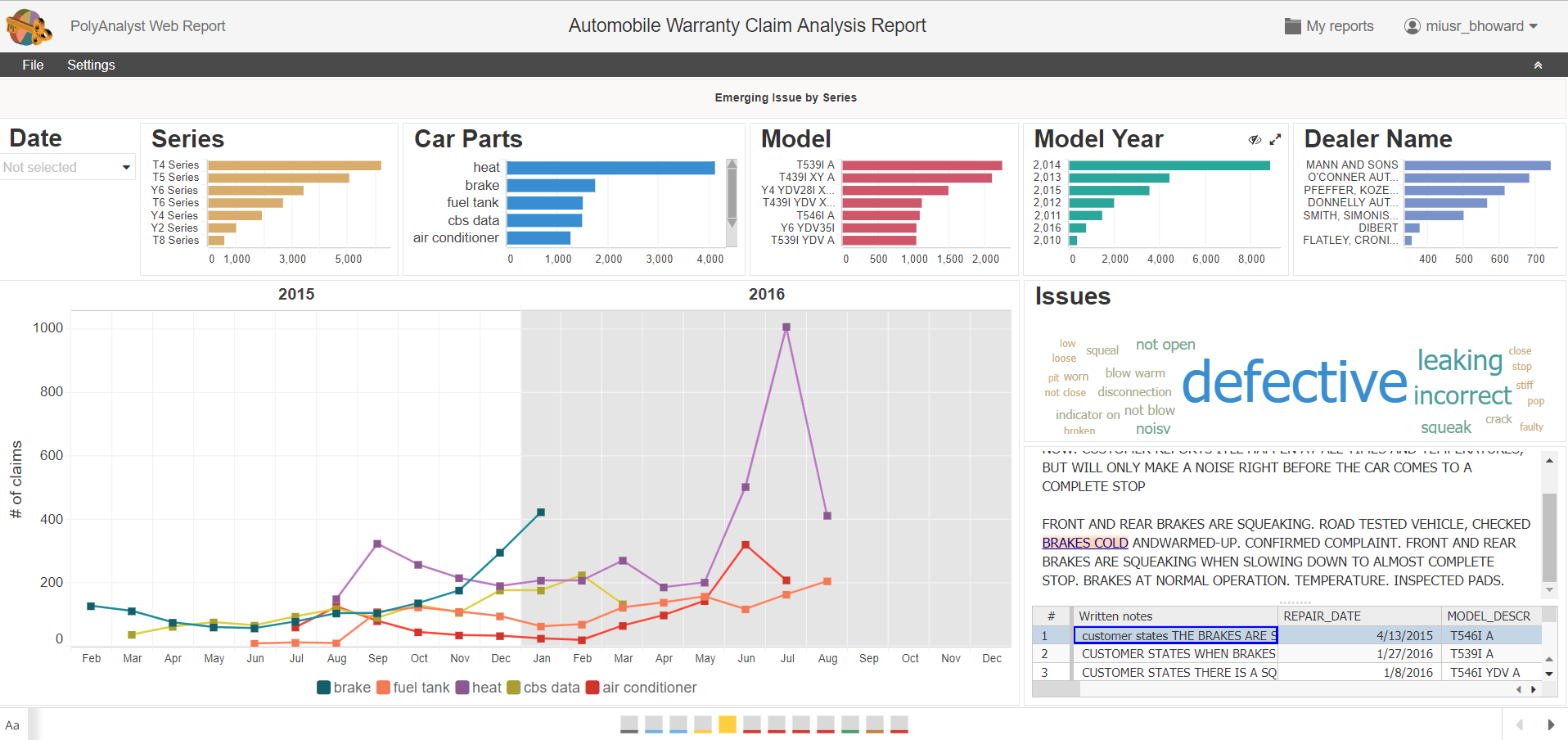Click Car Parts list scroll-up arrow
This screenshot has width=1568, height=740.
pos(732,164)
